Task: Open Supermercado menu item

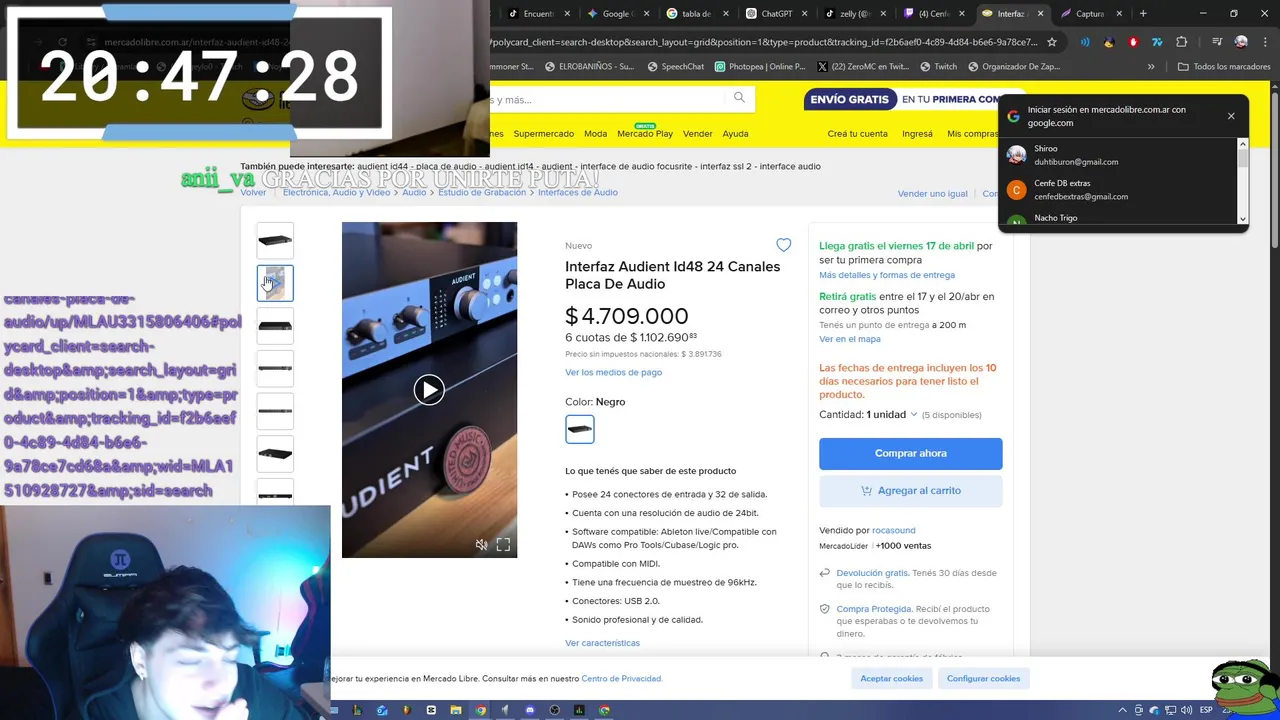Action: tap(543, 134)
